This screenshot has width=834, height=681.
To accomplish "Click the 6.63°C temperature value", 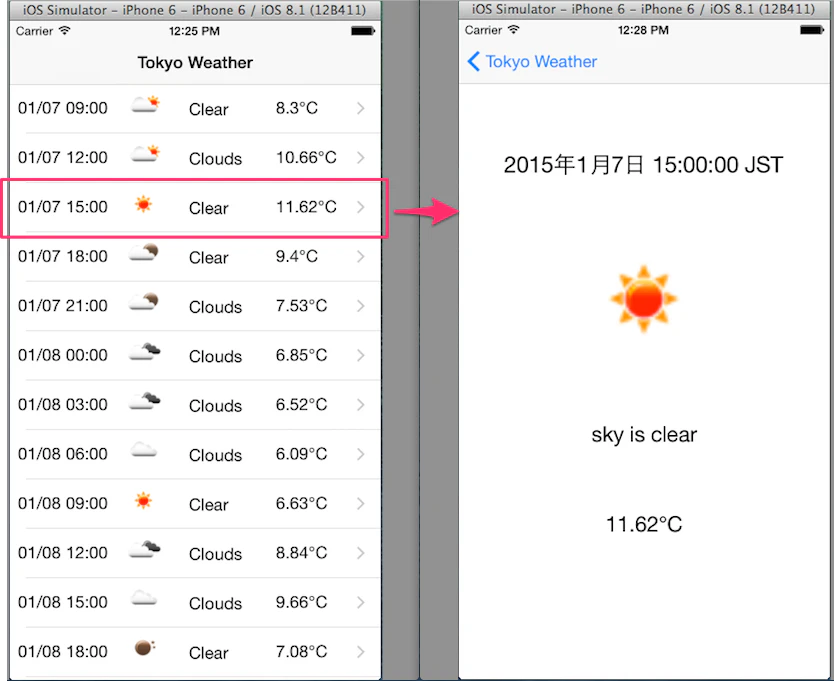I will click(x=302, y=503).
